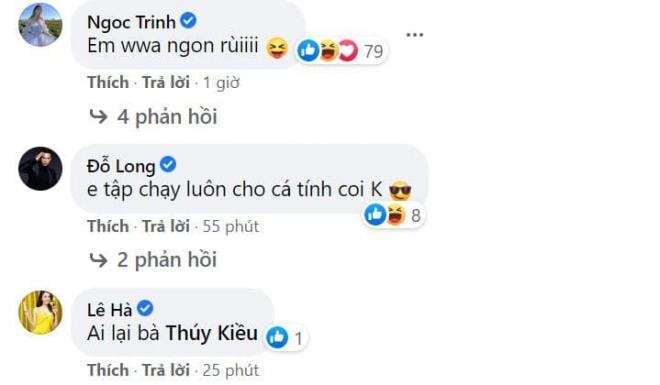Click Thích under Lê Hà's comment

pyautogui.click(x=108, y=370)
